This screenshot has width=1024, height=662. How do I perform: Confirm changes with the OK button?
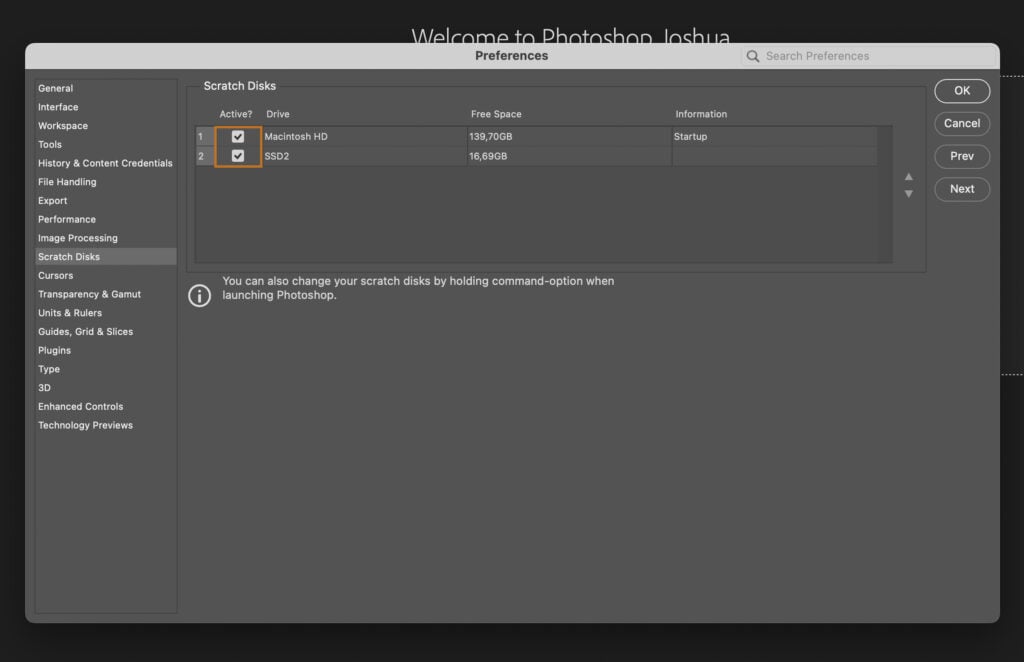pos(961,90)
